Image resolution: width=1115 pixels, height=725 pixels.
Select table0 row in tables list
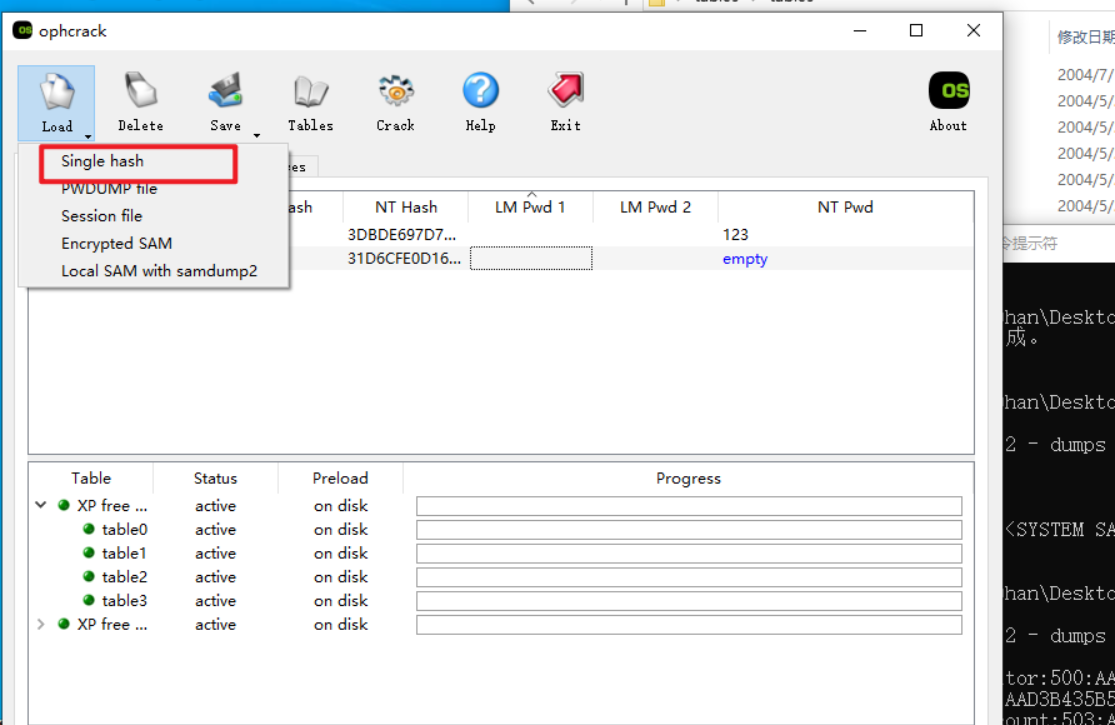click(x=124, y=530)
